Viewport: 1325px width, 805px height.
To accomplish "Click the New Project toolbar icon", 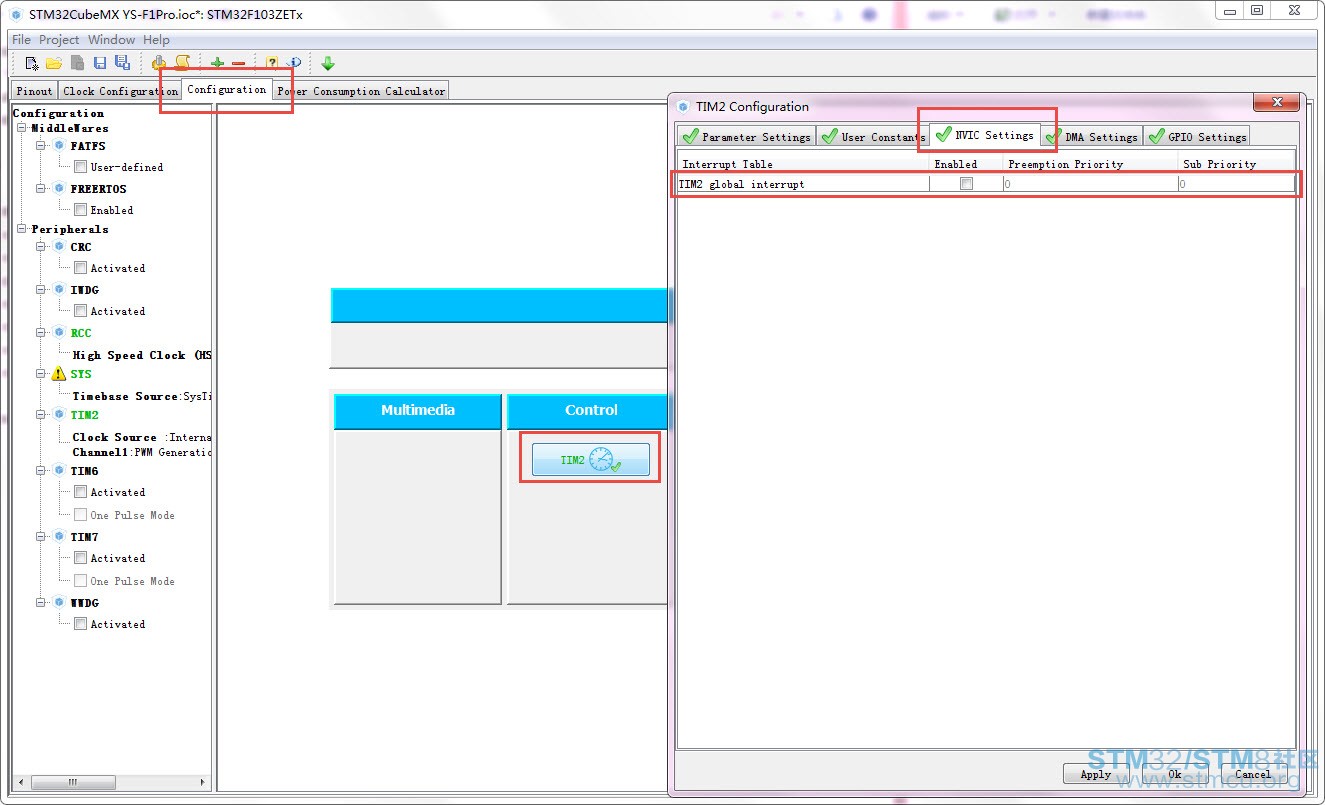I will (x=32, y=63).
